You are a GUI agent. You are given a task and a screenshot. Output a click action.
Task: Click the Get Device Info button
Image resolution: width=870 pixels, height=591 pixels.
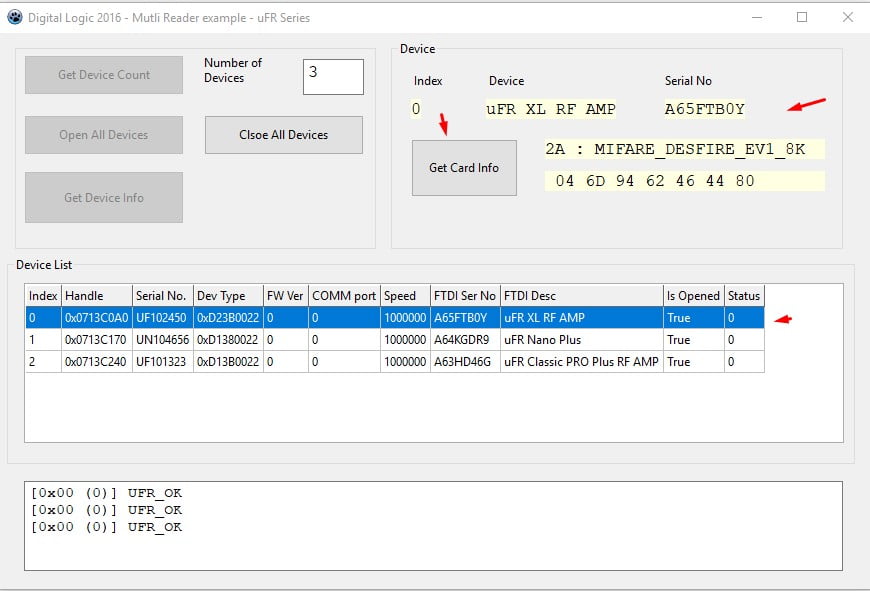(x=104, y=198)
